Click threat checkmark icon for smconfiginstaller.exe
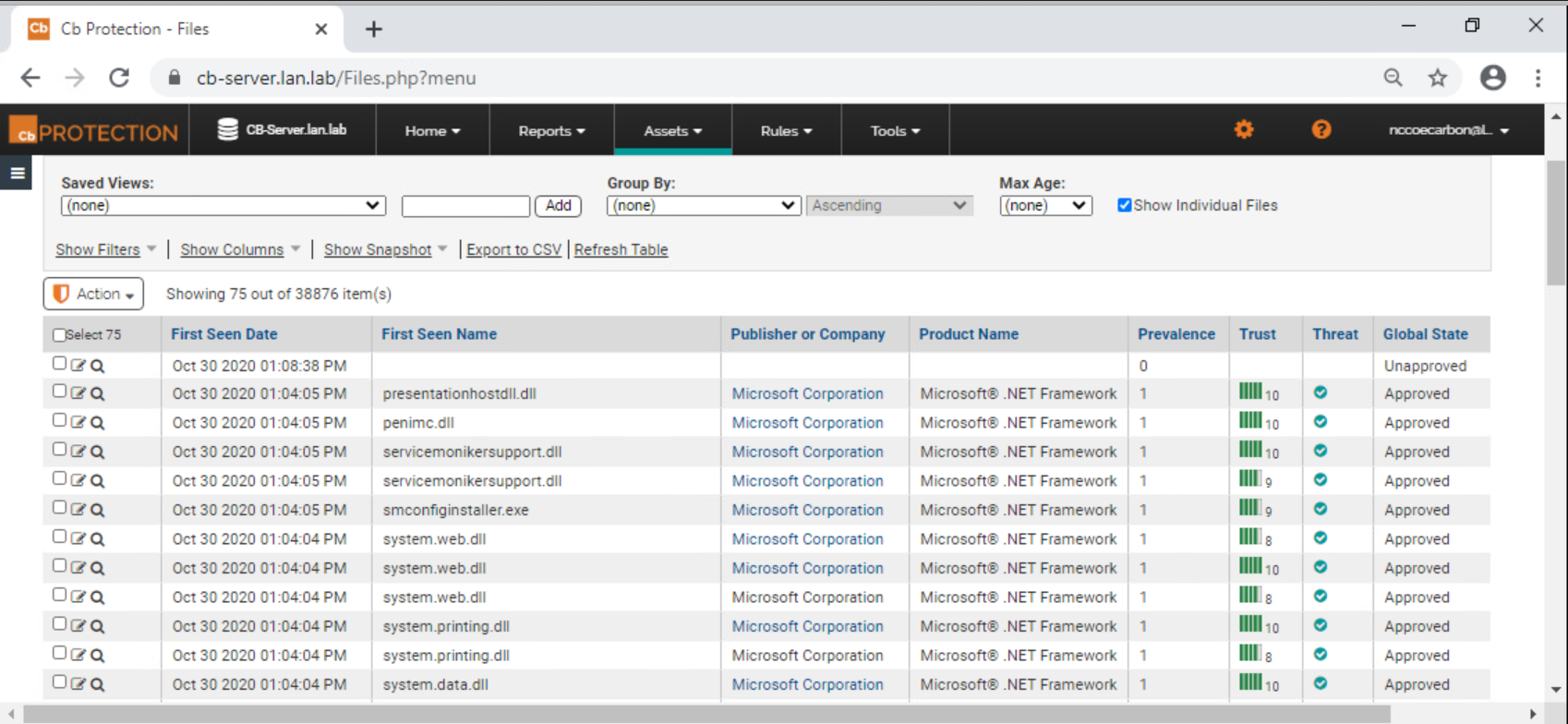This screenshot has width=1568, height=724. [x=1321, y=509]
